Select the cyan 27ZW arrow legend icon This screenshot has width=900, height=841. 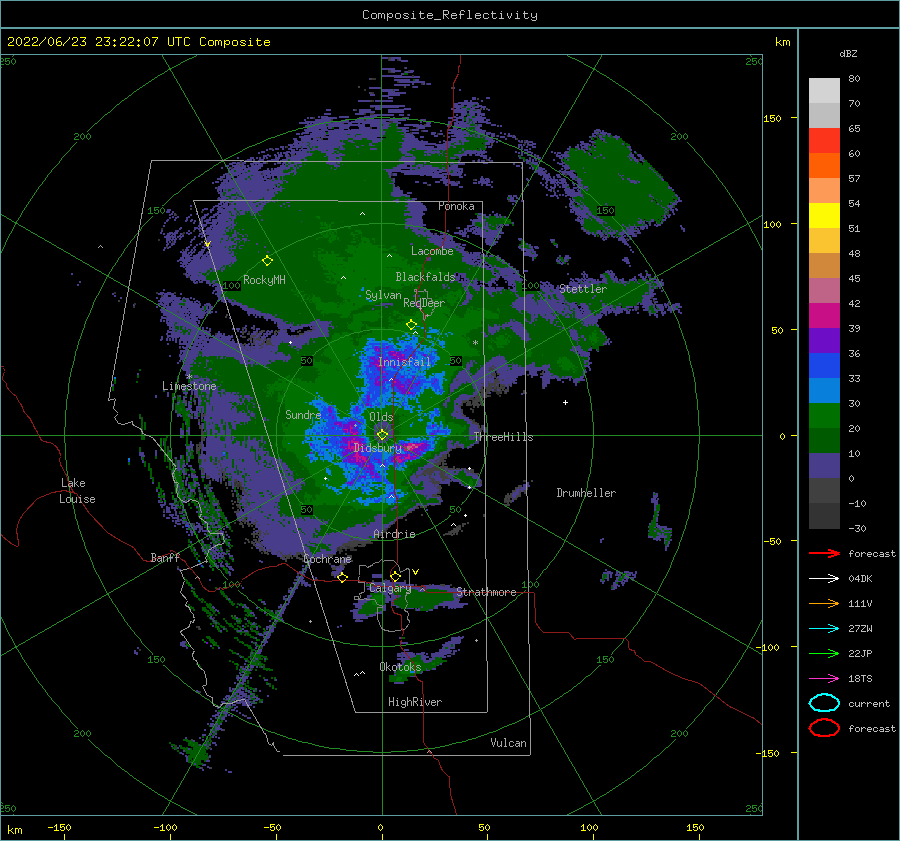pos(824,629)
